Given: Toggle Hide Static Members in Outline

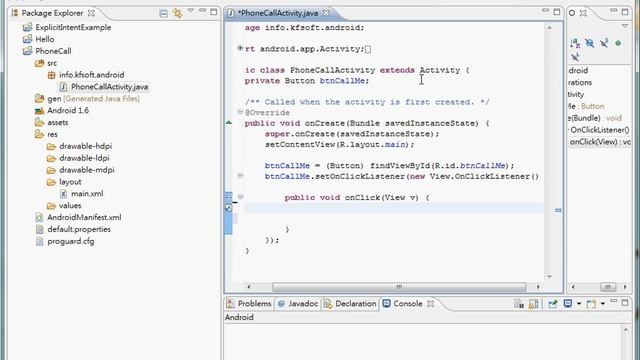Looking at the screenshot, I should click(x=604, y=43).
